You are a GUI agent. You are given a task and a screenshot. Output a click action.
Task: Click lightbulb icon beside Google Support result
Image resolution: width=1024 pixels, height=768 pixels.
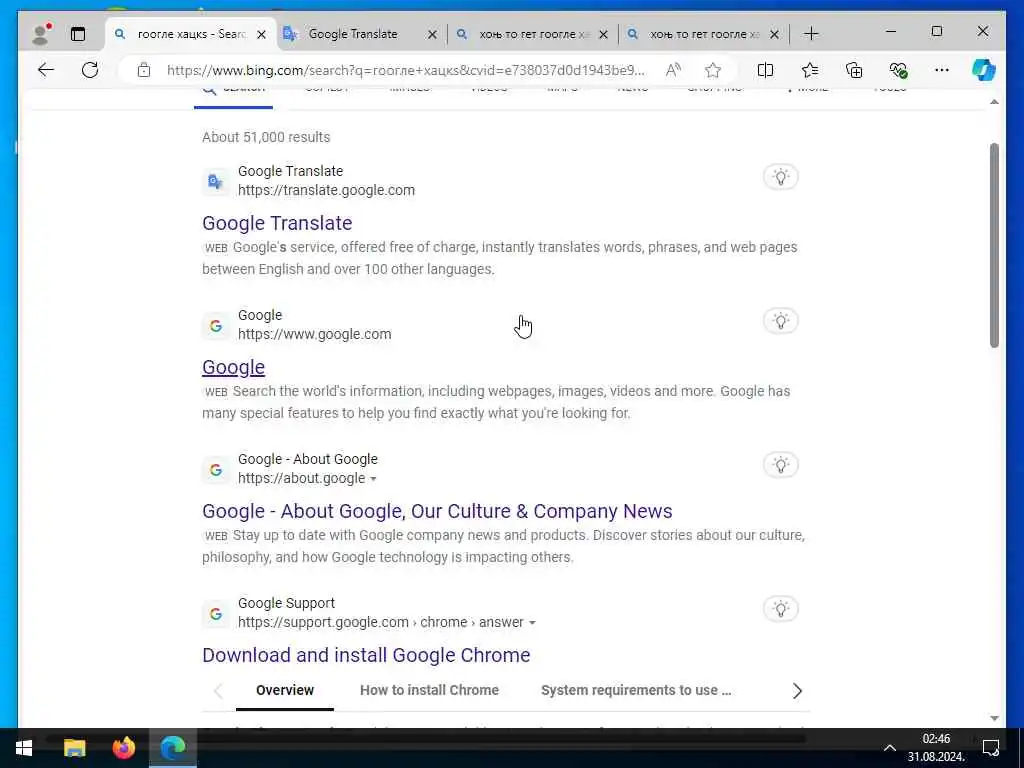click(780, 609)
